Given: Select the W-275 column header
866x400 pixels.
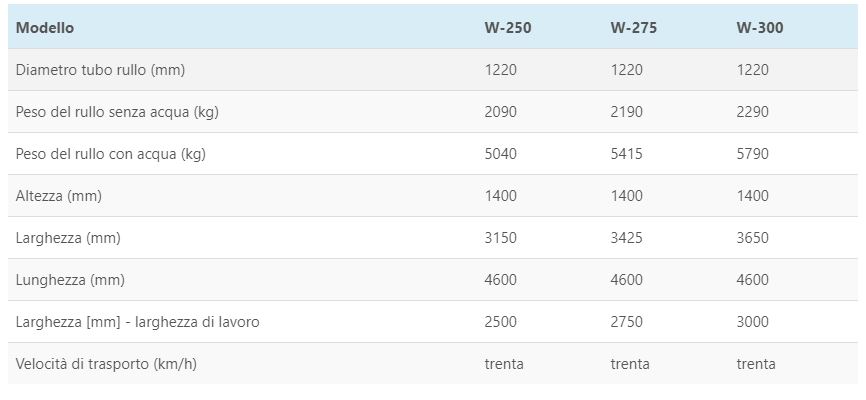Looking at the screenshot, I should pyautogui.click(x=633, y=28).
